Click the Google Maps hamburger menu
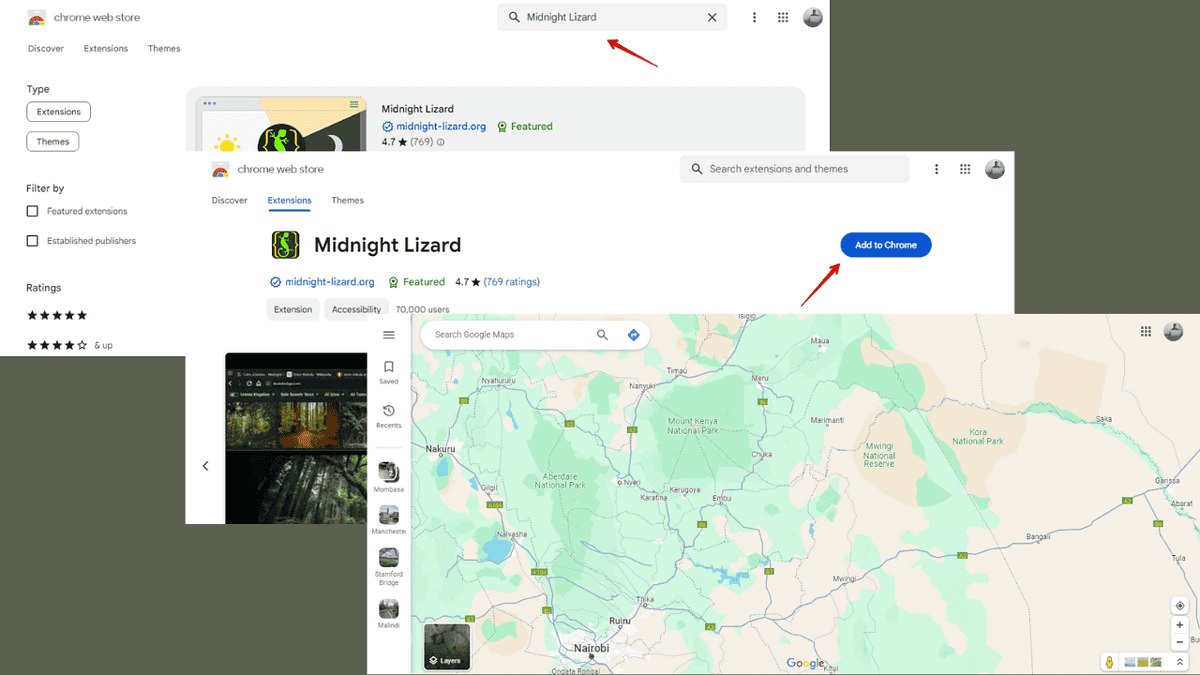Image resolution: width=1200 pixels, height=675 pixels. click(389, 335)
